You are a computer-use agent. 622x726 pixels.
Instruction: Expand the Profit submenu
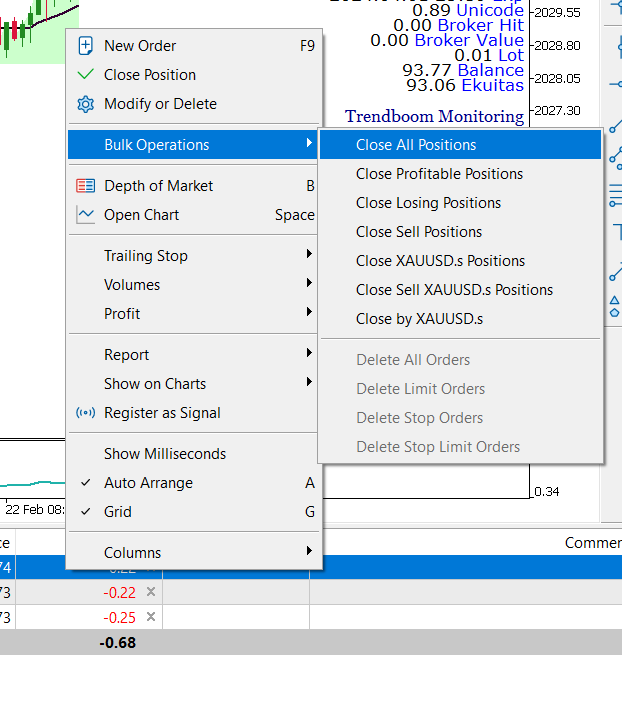click(194, 313)
